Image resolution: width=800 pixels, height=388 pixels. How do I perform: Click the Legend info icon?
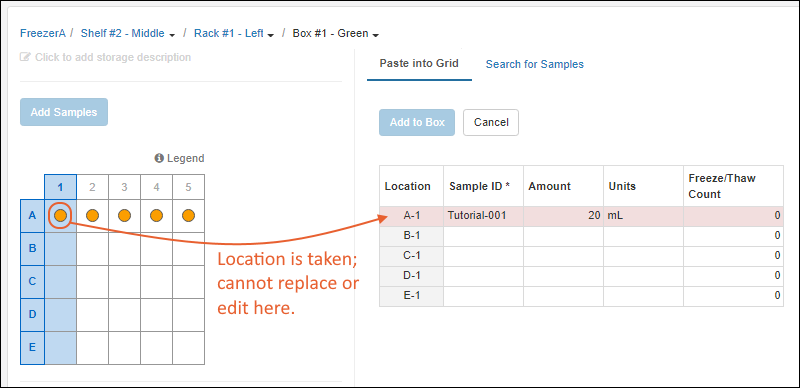pyautogui.click(x=159, y=158)
